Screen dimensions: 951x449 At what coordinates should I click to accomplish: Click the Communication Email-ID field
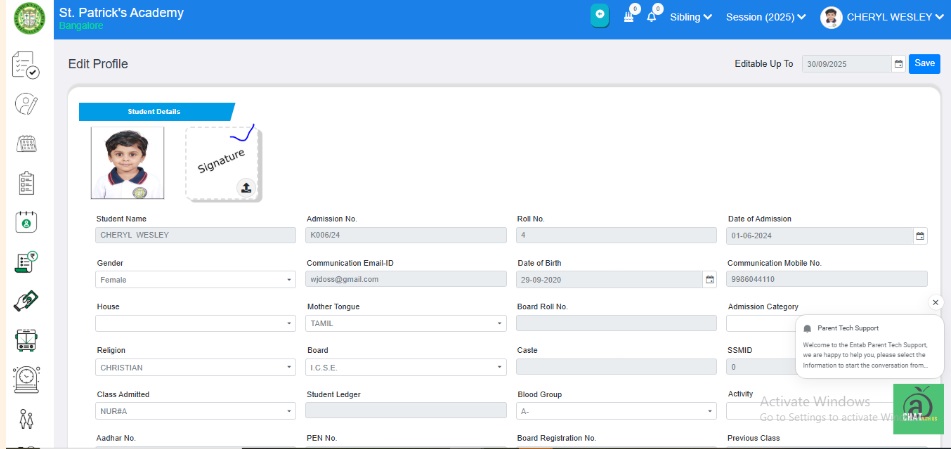[405, 280]
